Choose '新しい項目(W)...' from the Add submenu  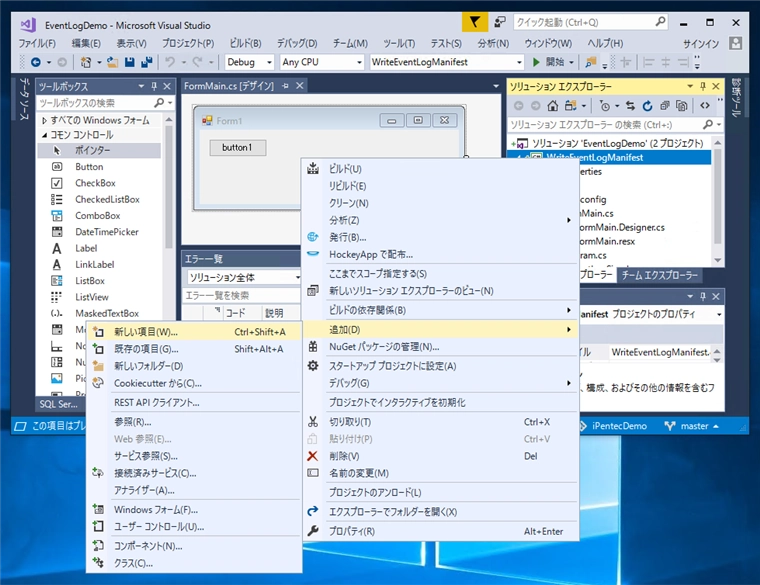pyautogui.click(x=194, y=332)
